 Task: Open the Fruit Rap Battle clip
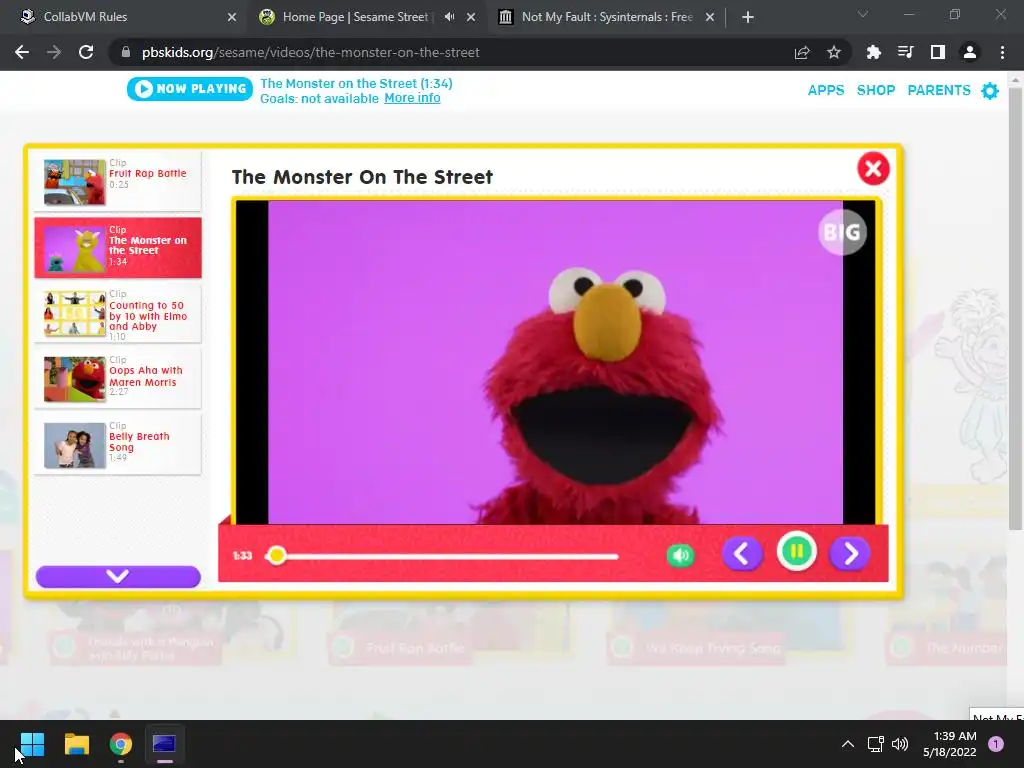[x=118, y=182]
